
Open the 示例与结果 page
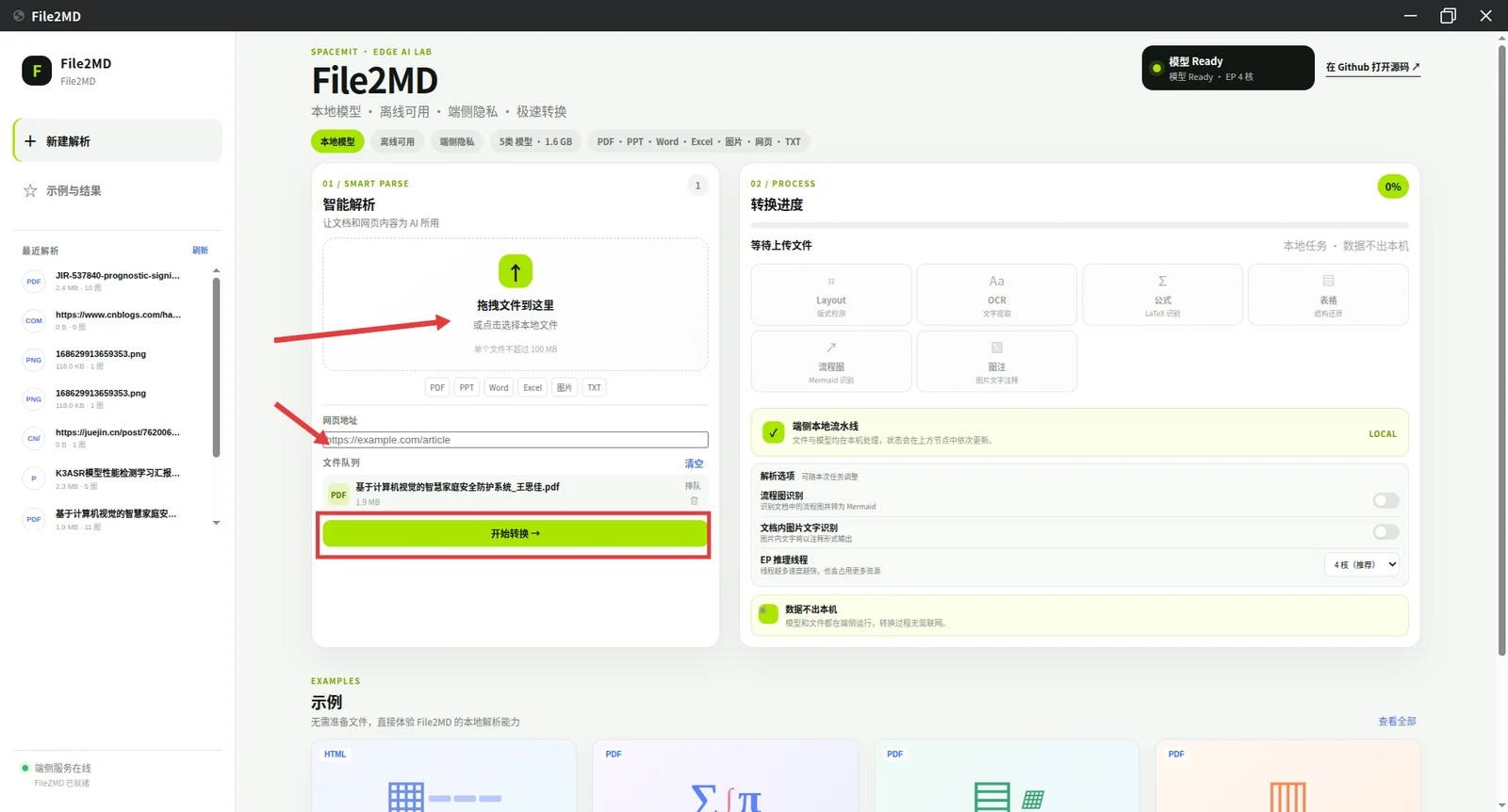point(118,190)
